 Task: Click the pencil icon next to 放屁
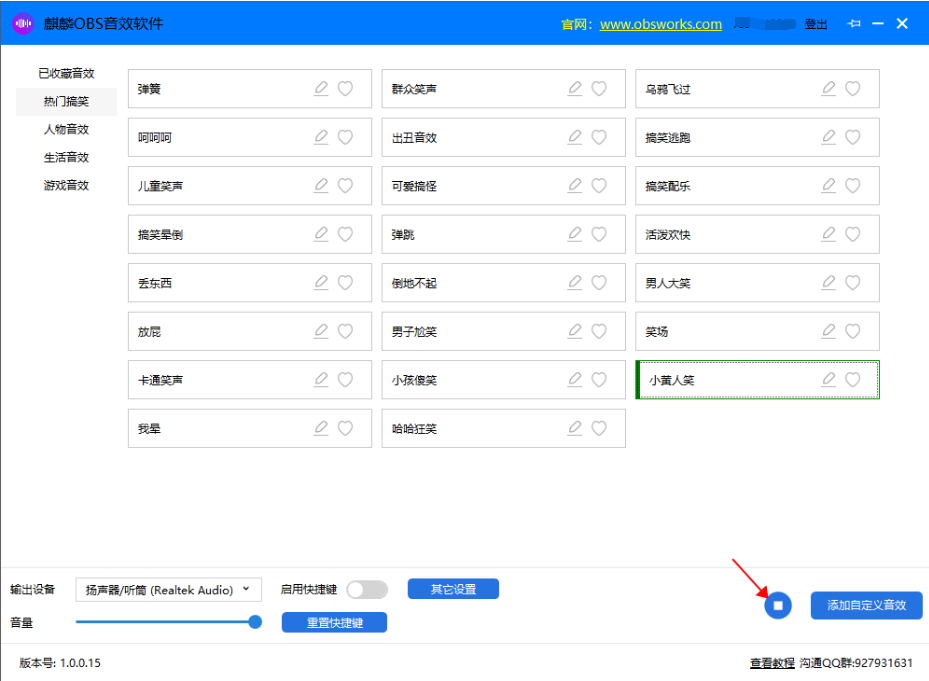tap(321, 331)
